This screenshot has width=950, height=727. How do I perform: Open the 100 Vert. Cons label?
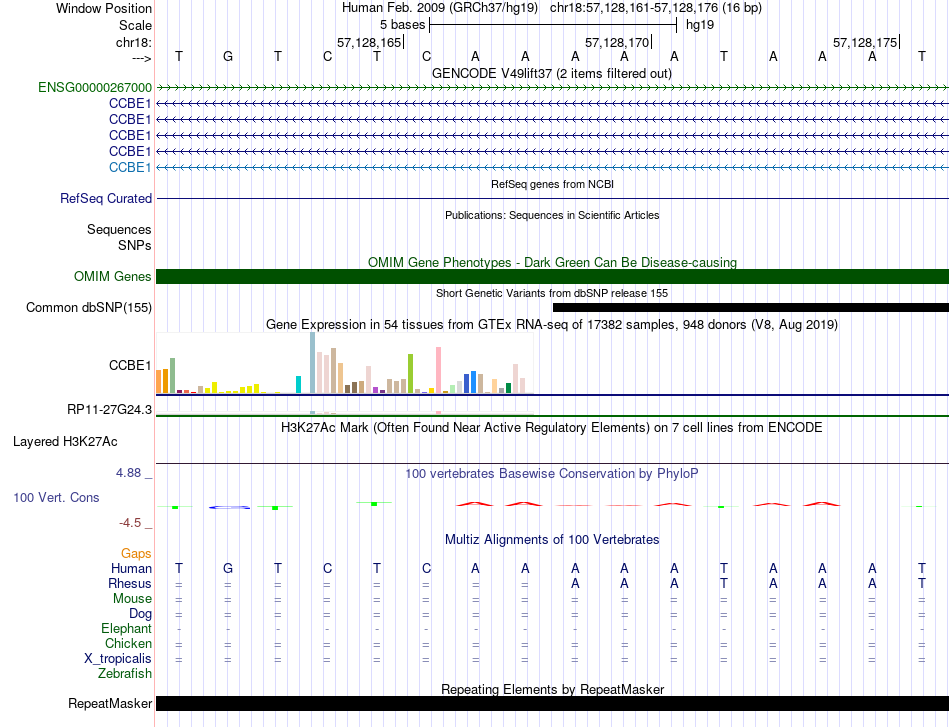(x=56, y=497)
